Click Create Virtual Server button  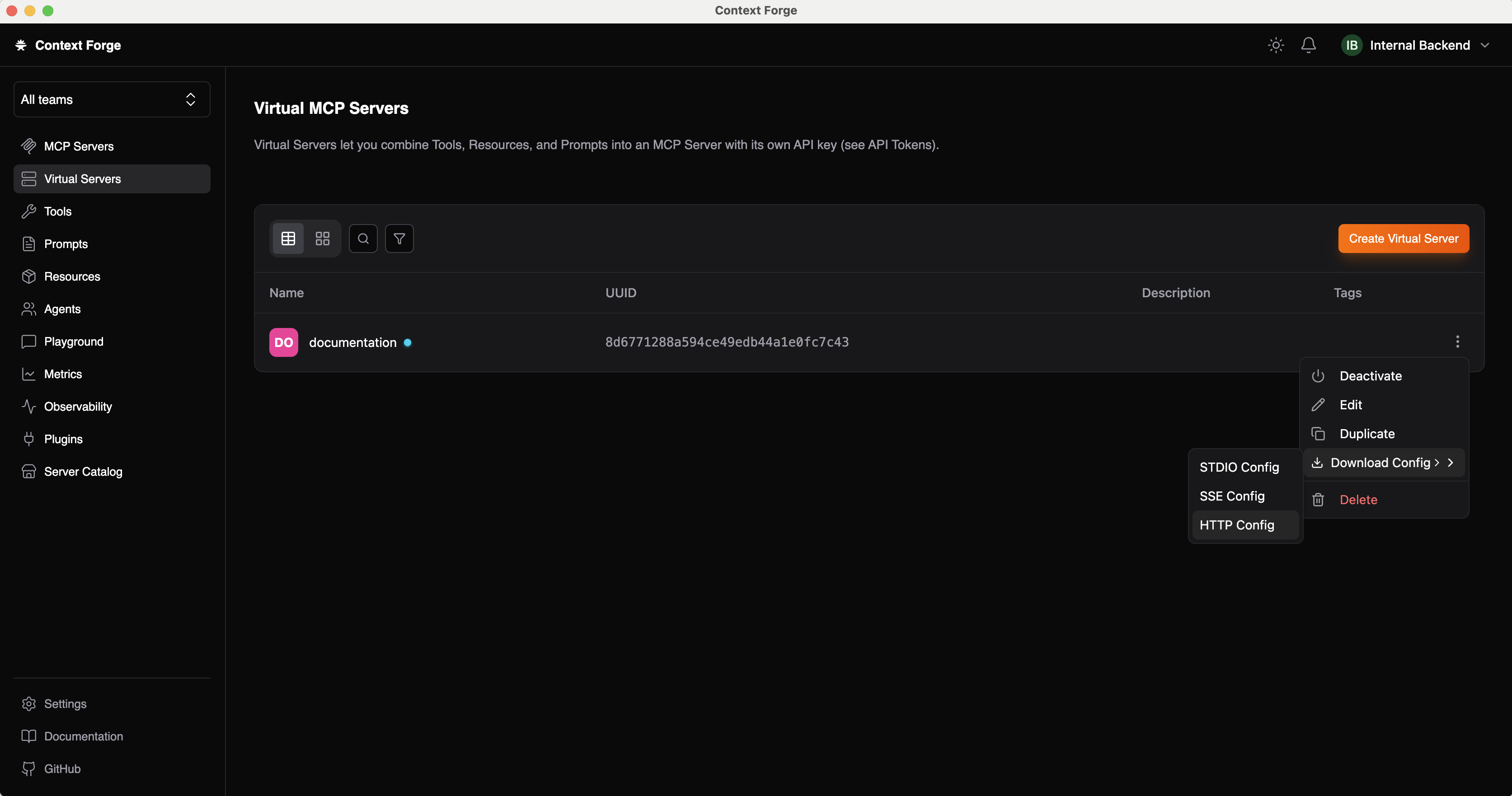1403,239
